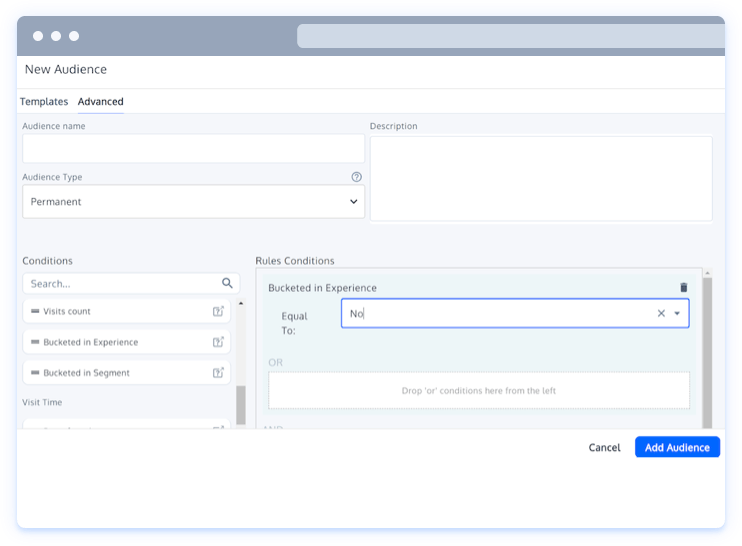Click the Conditions search field

click(120, 284)
